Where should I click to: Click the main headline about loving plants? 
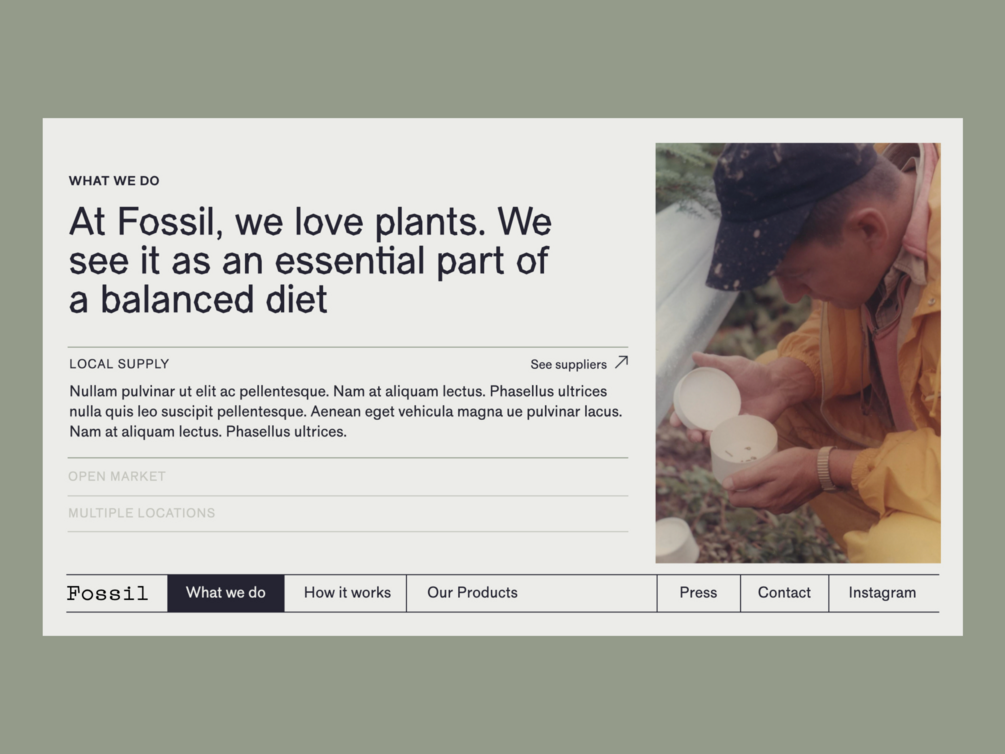310,260
